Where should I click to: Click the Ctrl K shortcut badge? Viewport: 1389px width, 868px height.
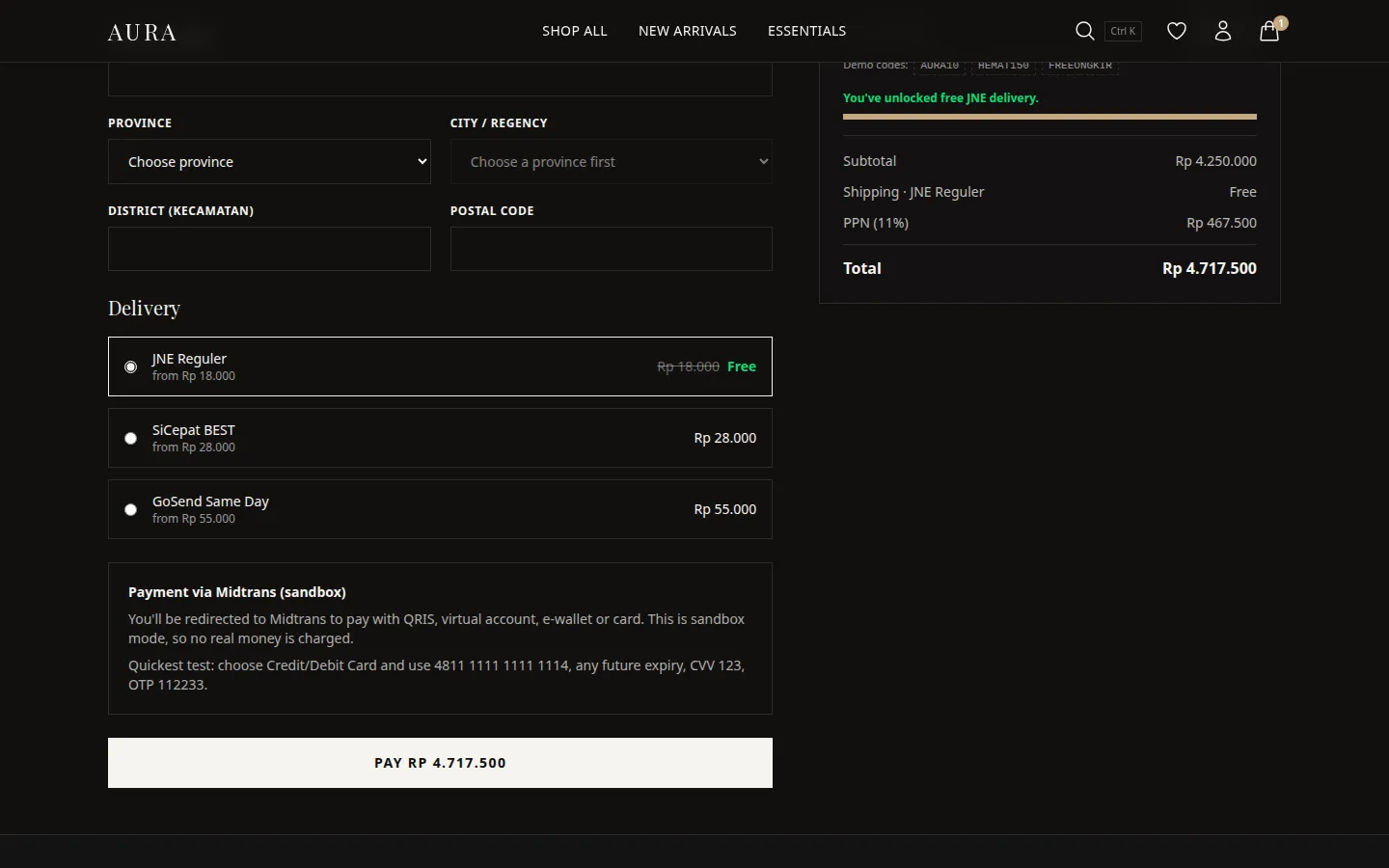point(1123,31)
